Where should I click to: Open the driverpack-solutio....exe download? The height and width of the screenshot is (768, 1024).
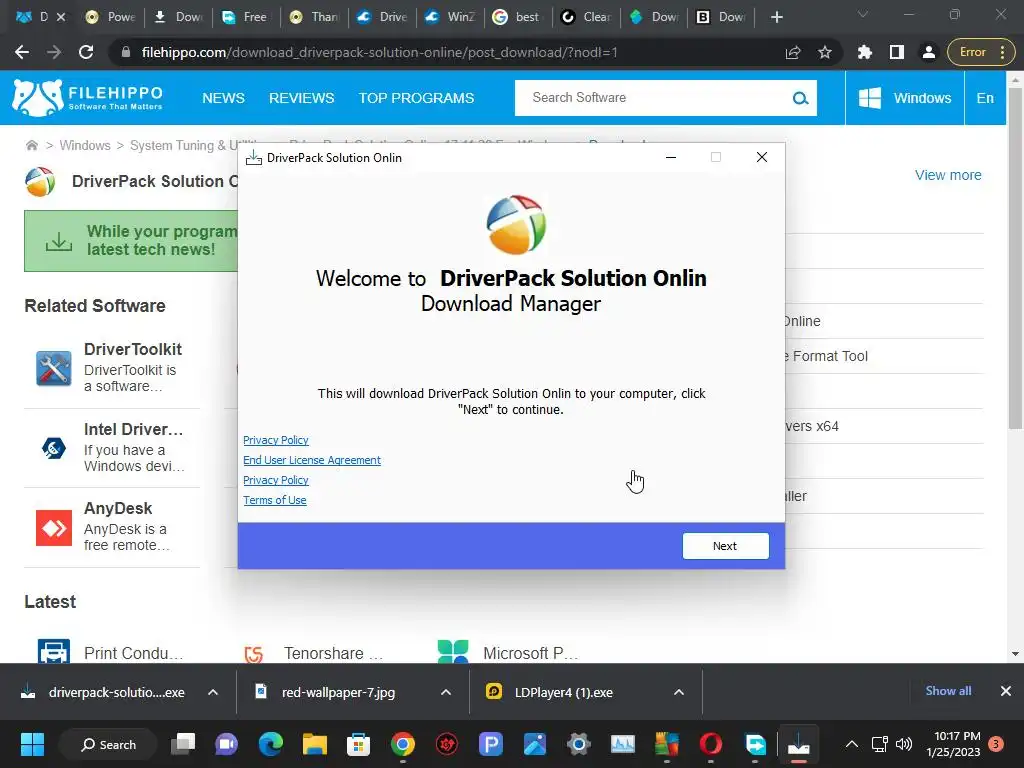click(x=104, y=692)
